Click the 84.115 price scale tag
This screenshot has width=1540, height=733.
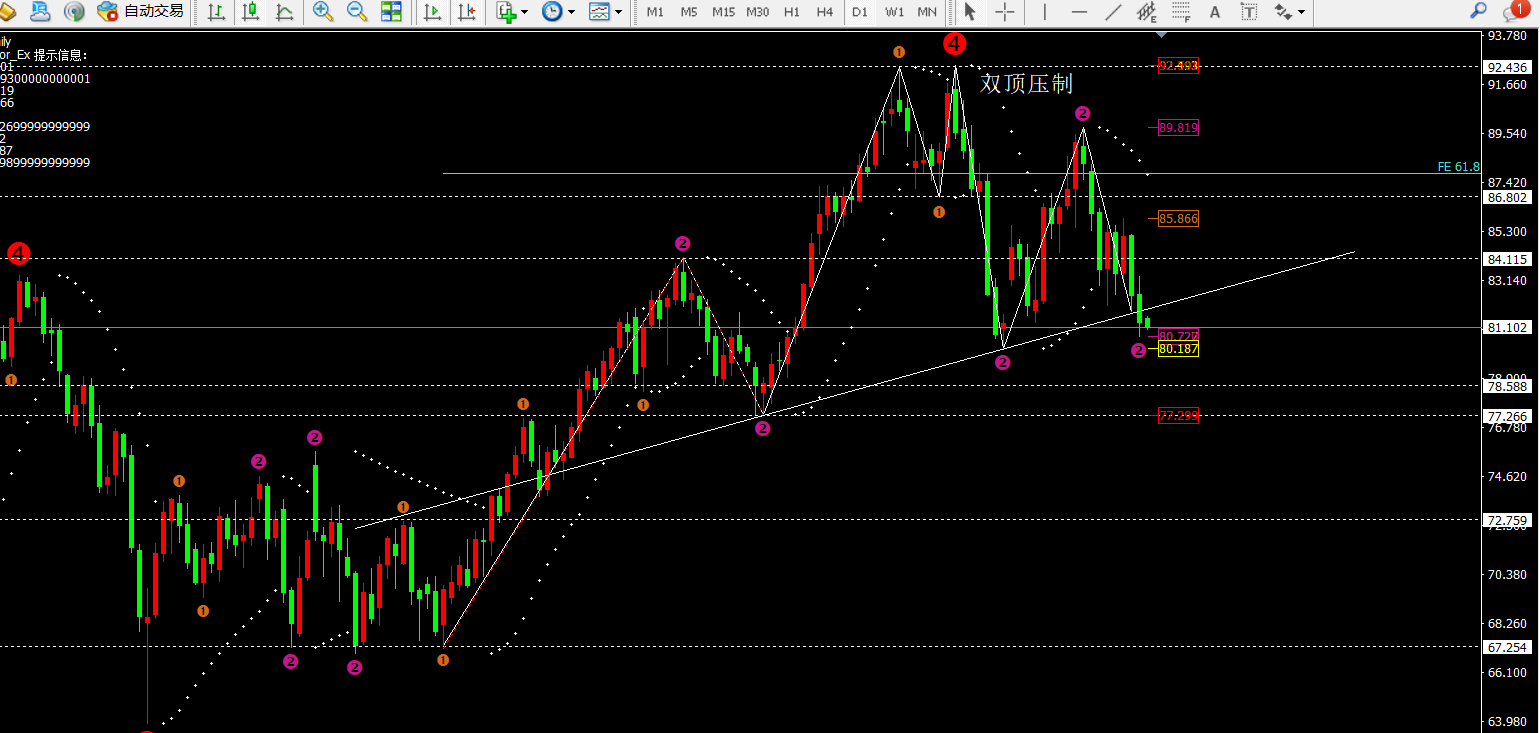(x=1508, y=259)
